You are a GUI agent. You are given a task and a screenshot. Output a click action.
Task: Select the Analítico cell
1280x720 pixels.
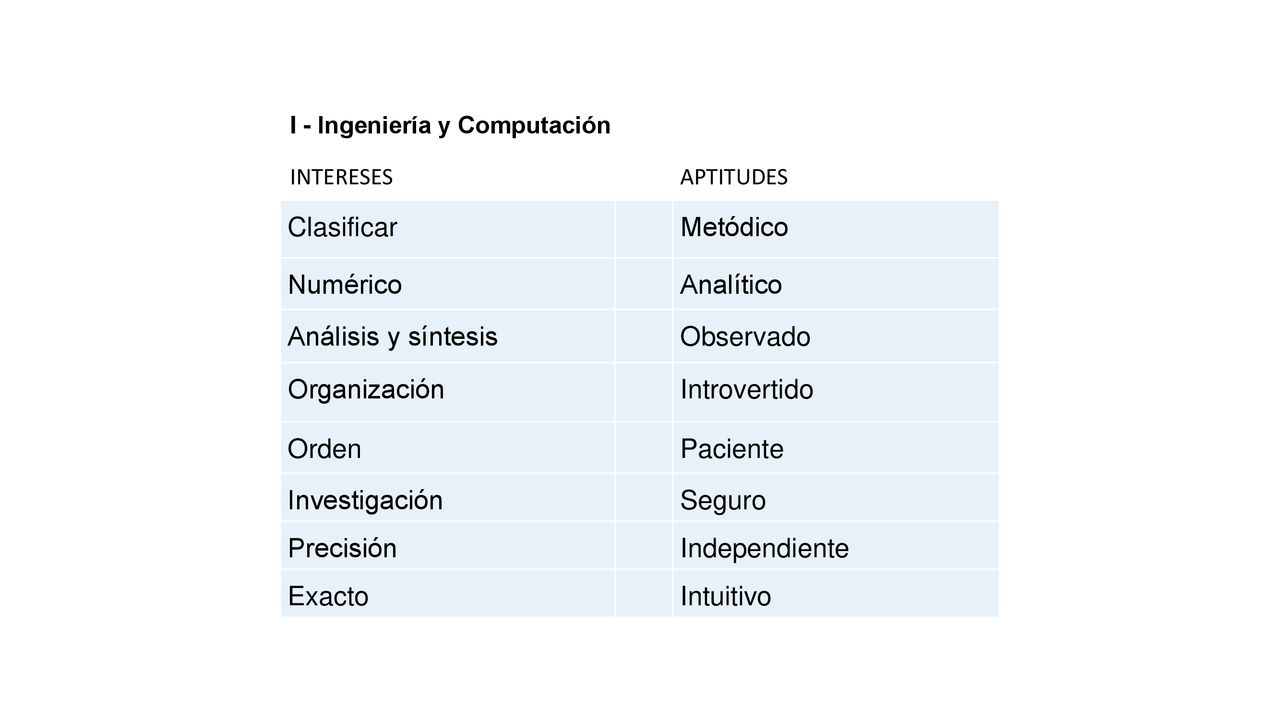click(x=835, y=284)
